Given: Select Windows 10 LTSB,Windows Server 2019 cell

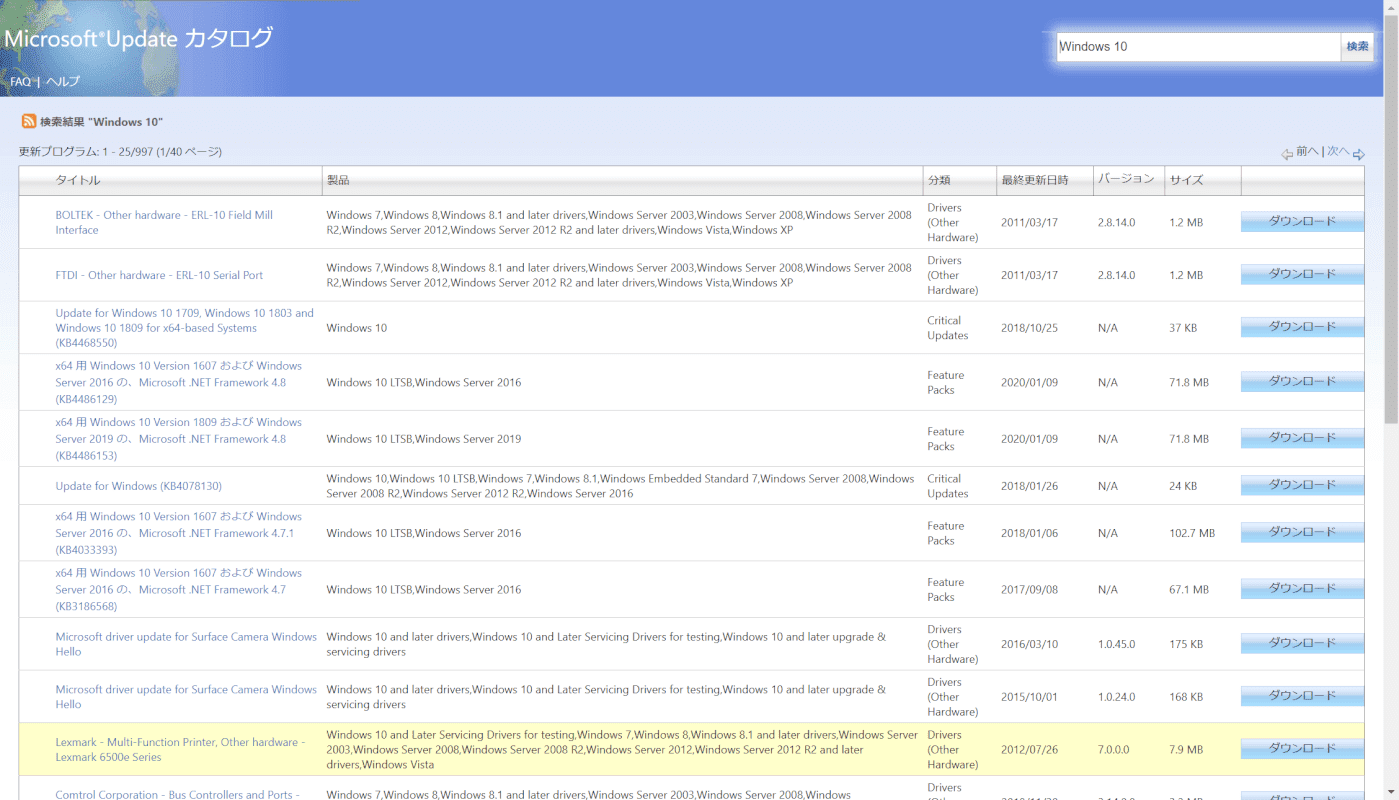Looking at the screenshot, I should pos(423,439).
